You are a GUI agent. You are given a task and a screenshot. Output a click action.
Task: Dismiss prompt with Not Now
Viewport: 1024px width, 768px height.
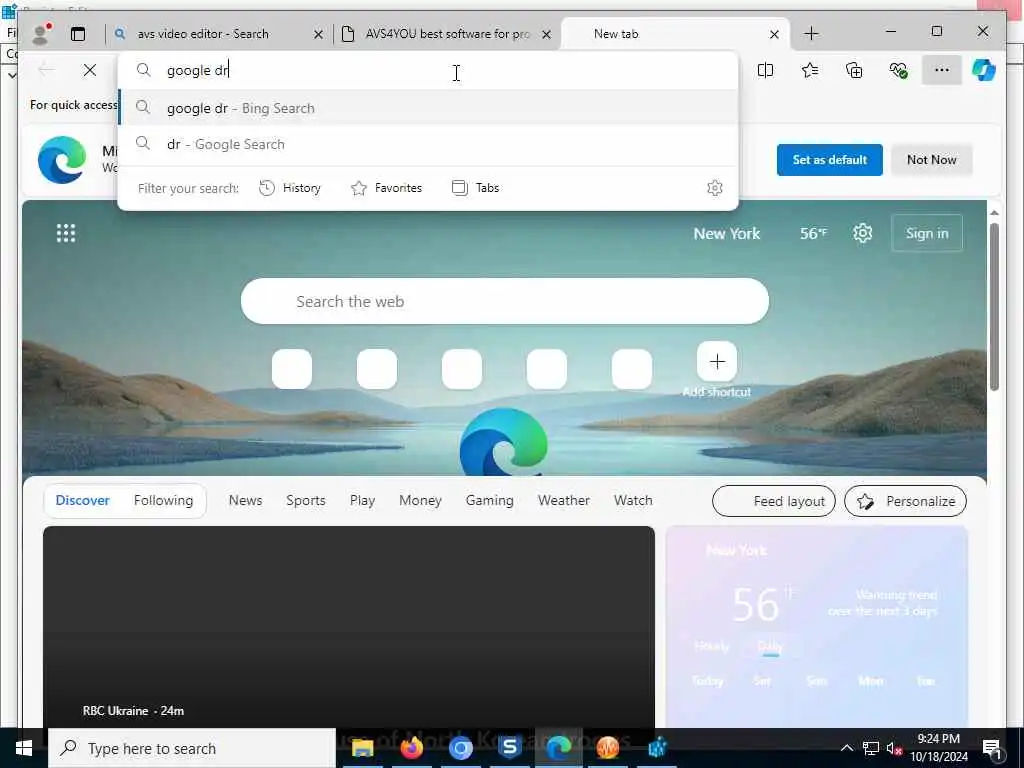click(x=931, y=160)
